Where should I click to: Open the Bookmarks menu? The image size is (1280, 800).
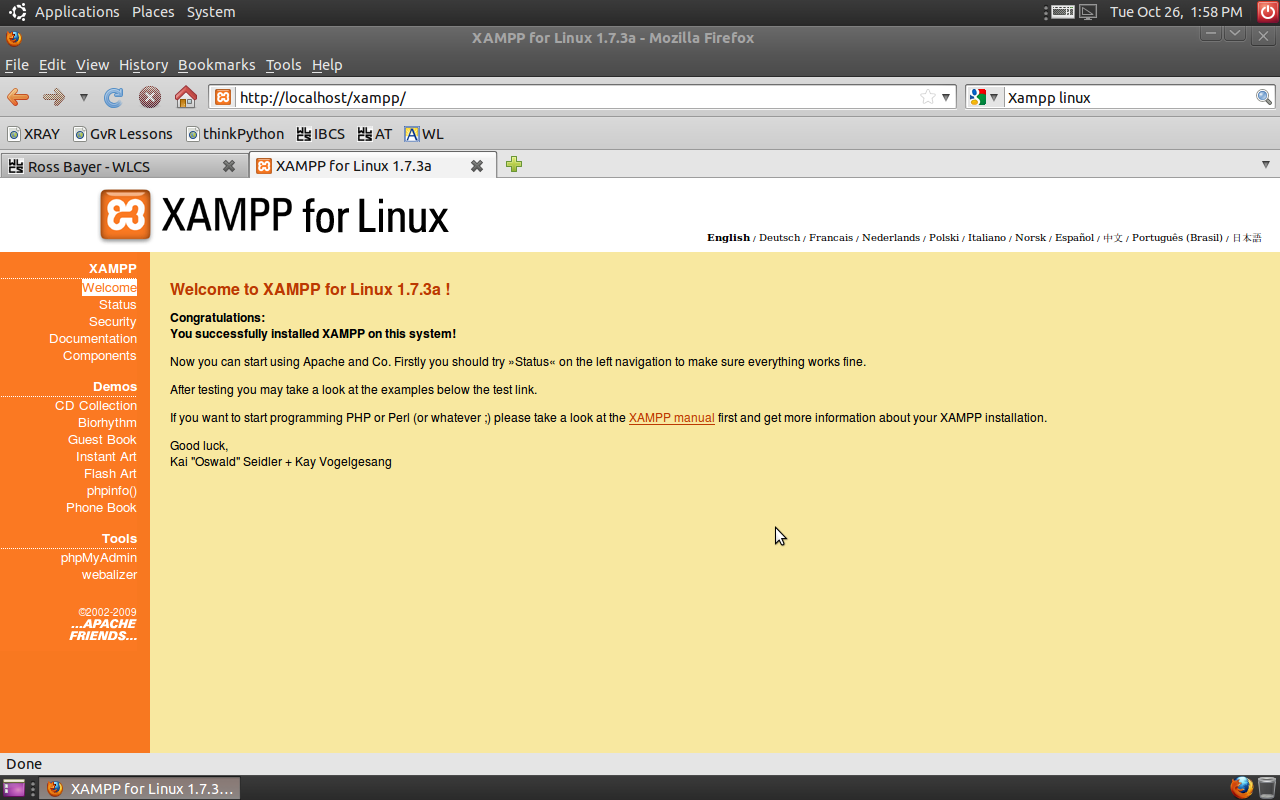(217, 65)
